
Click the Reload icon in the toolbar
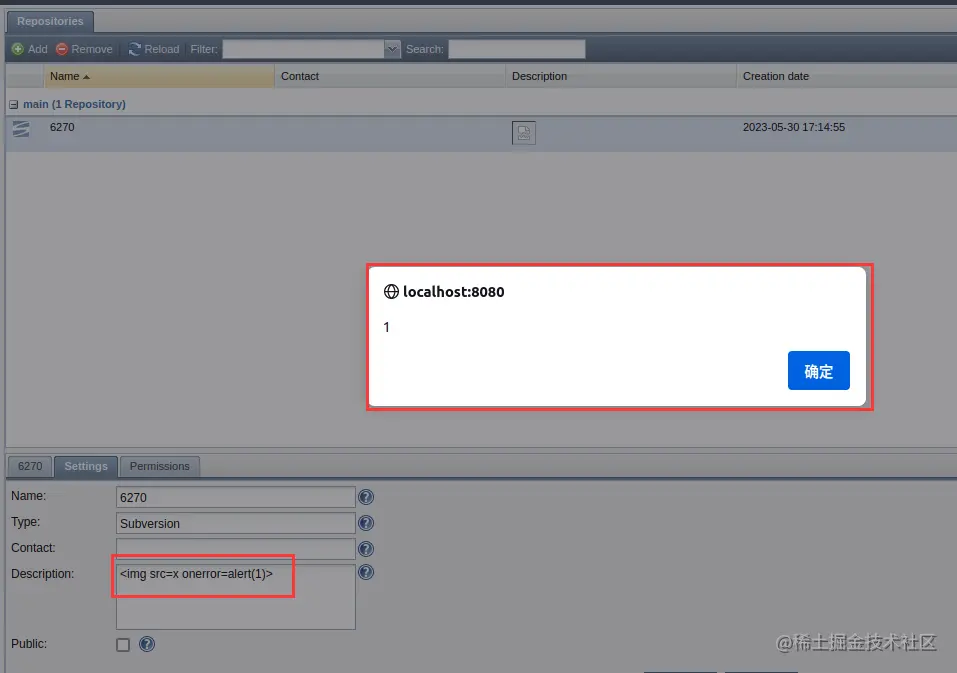click(x=133, y=48)
